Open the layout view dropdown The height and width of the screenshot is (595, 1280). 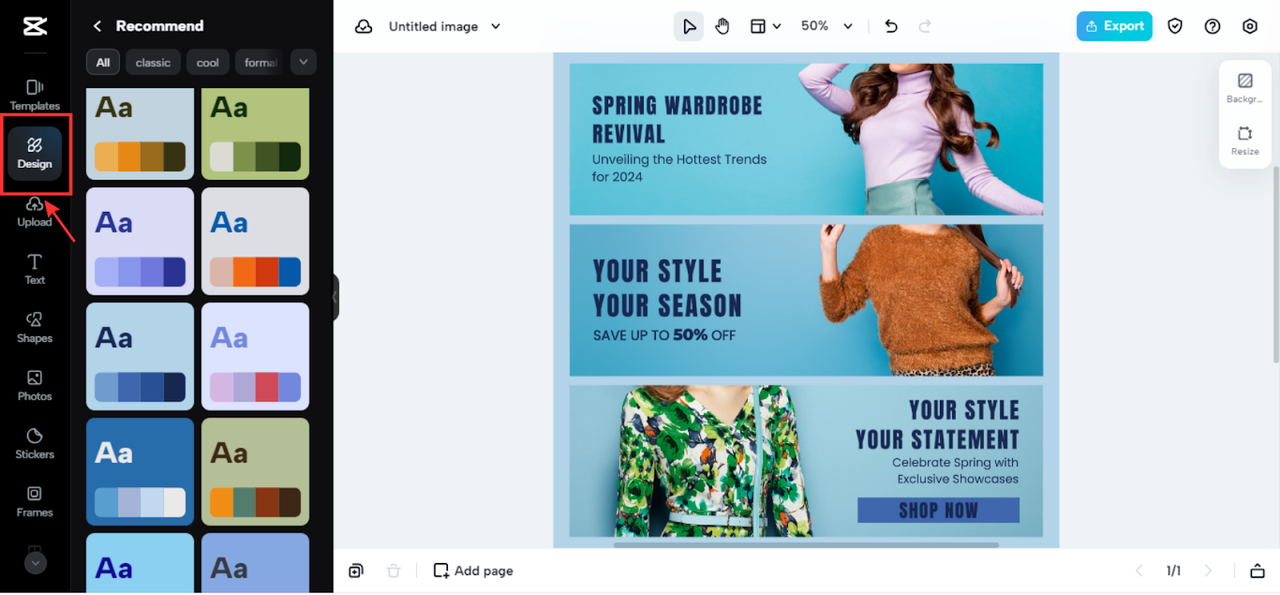pyautogui.click(x=766, y=27)
